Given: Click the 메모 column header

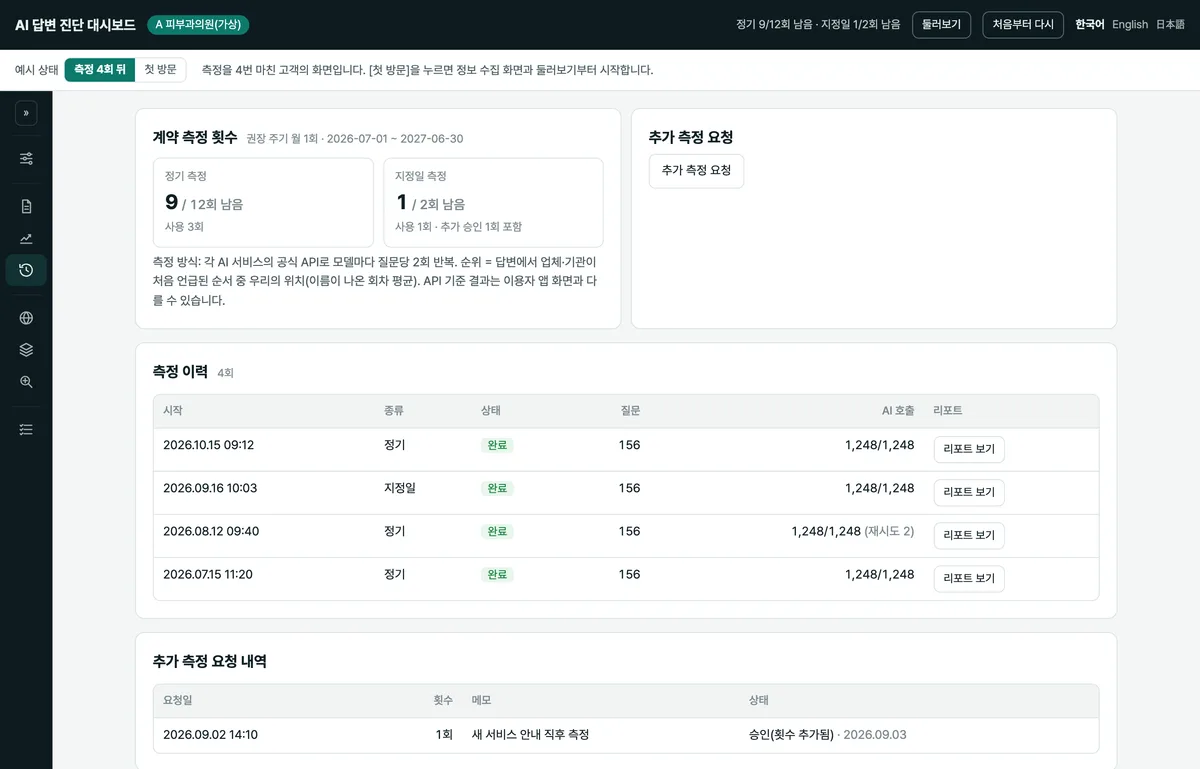Looking at the screenshot, I should [482, 701].
